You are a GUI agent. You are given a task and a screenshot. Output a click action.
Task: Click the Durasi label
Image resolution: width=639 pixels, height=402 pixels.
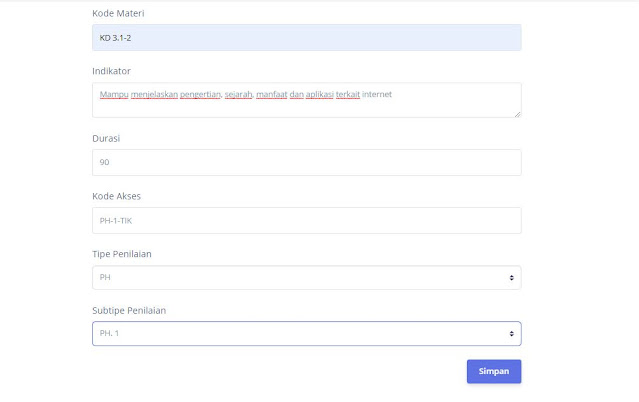106,138
